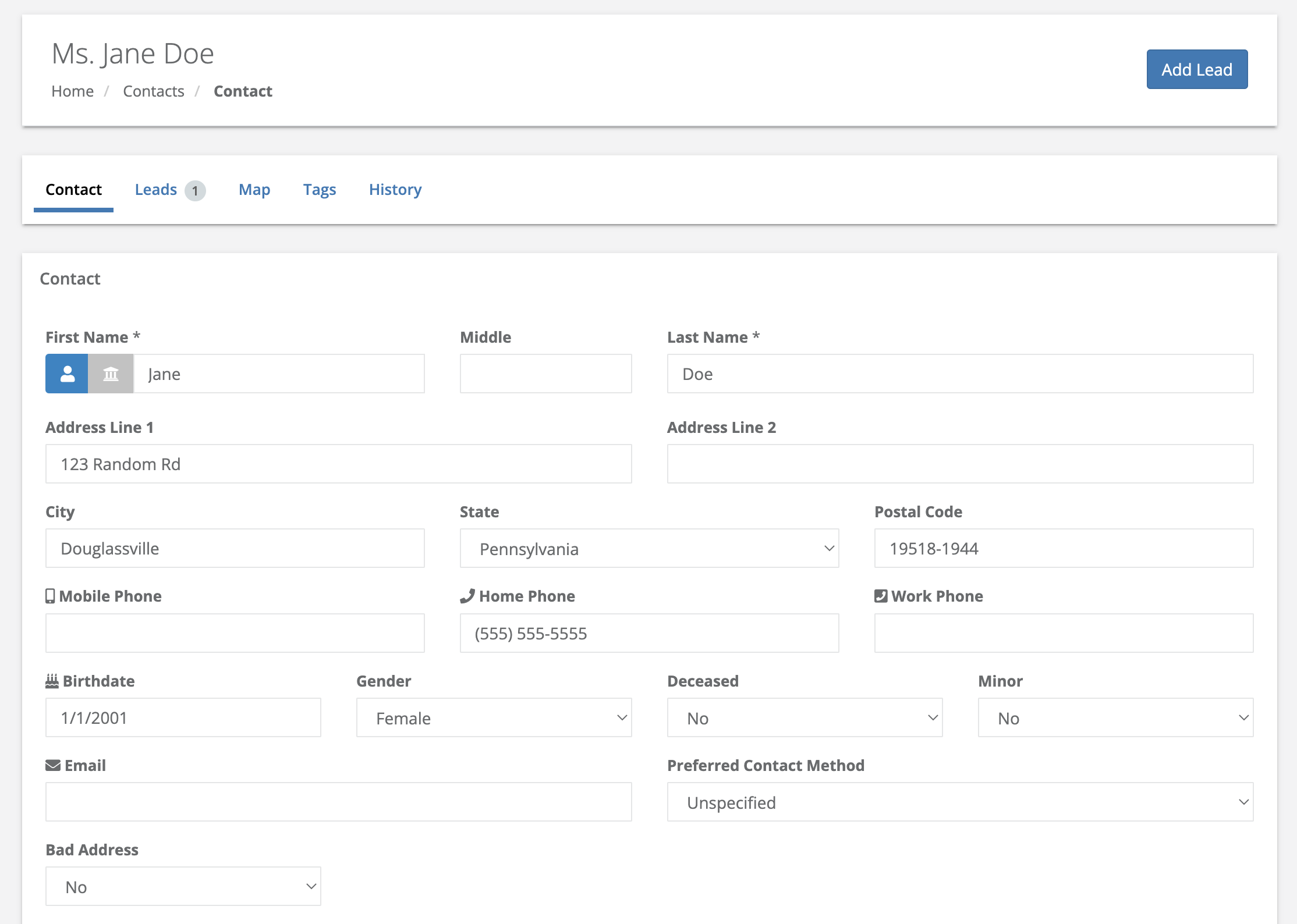Focus the Home Phone input field
Image resolution: width=1297 pixels, height=924 pixels.
click(649, 633)
